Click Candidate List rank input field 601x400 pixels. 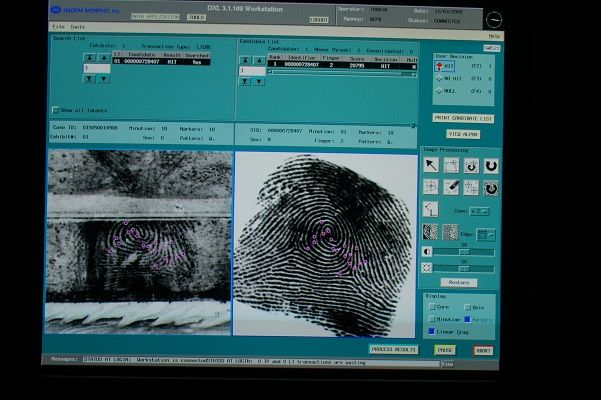click(x=252, y=71)
